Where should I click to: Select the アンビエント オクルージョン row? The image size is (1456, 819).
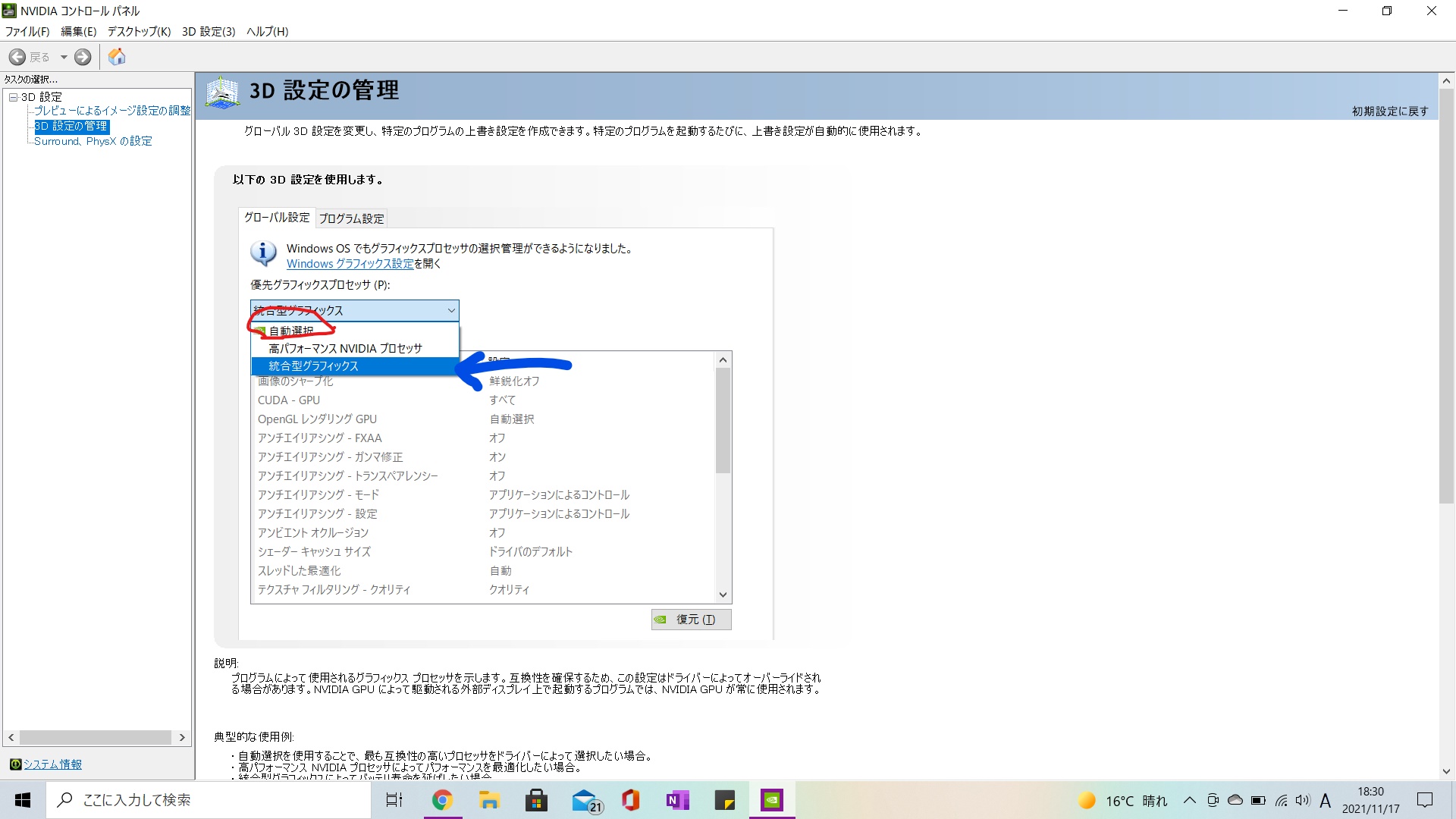coord(482,533)
